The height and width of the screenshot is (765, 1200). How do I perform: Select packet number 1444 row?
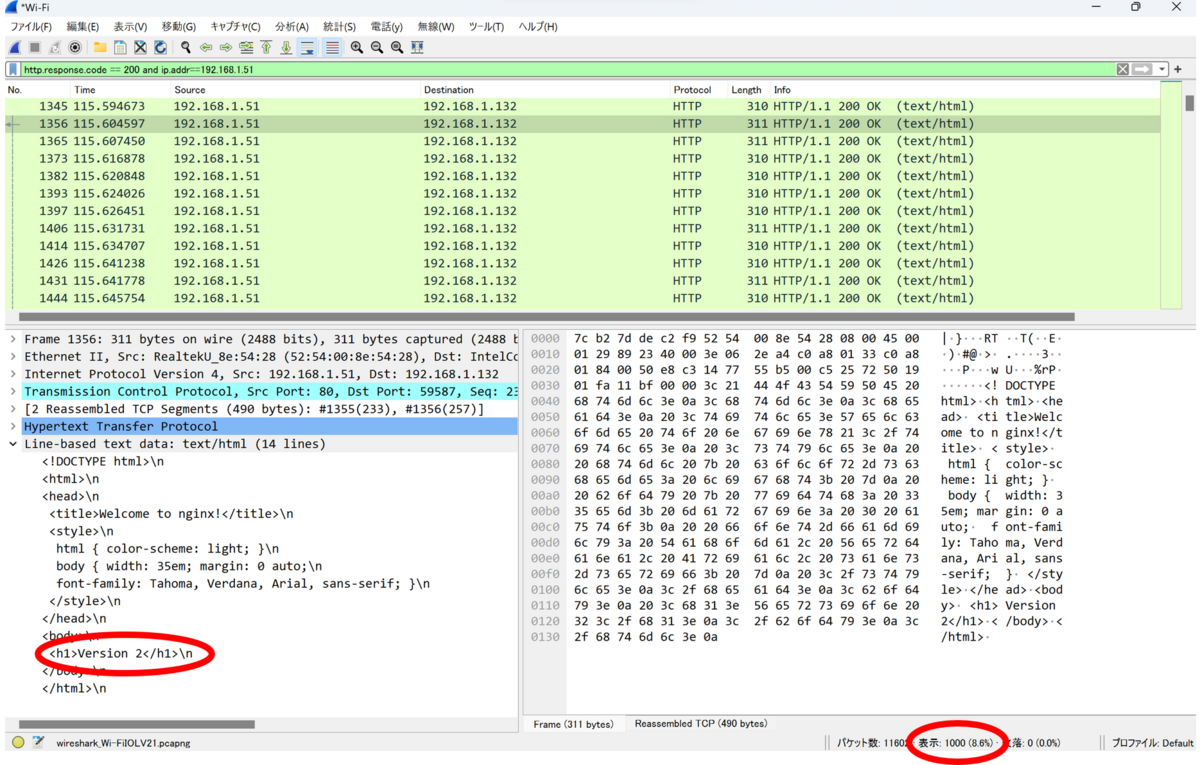coord(582,298)
